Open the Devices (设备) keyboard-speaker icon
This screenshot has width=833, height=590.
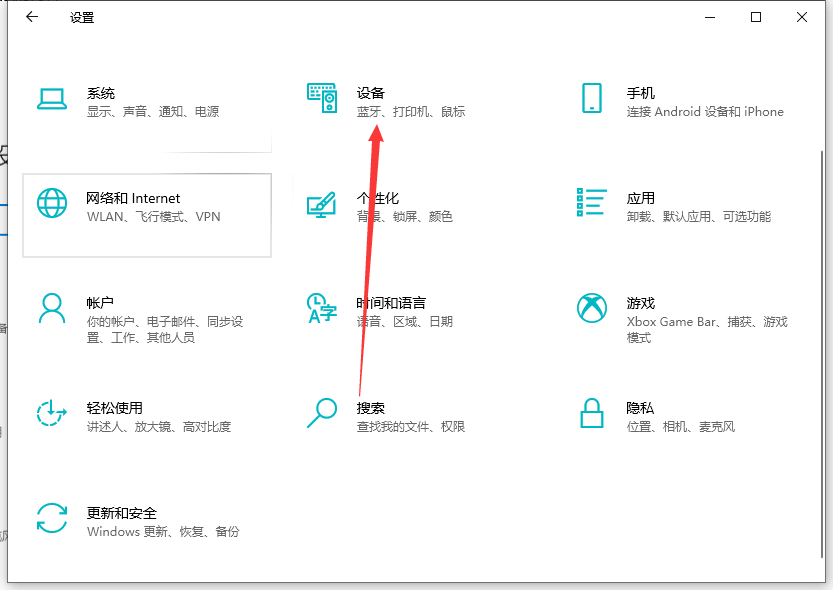tap(322, 98)
